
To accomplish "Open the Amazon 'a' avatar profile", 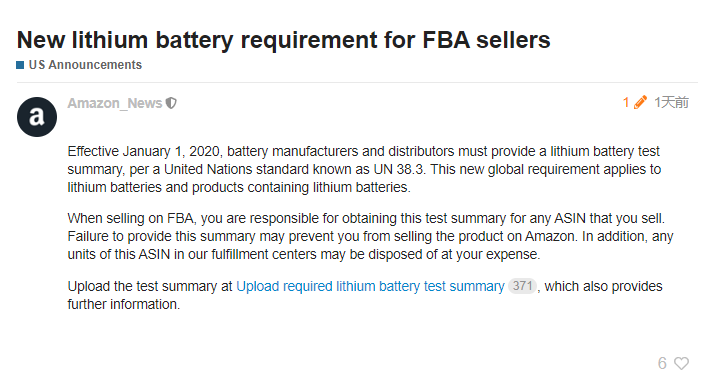I will tap(37, 117).
